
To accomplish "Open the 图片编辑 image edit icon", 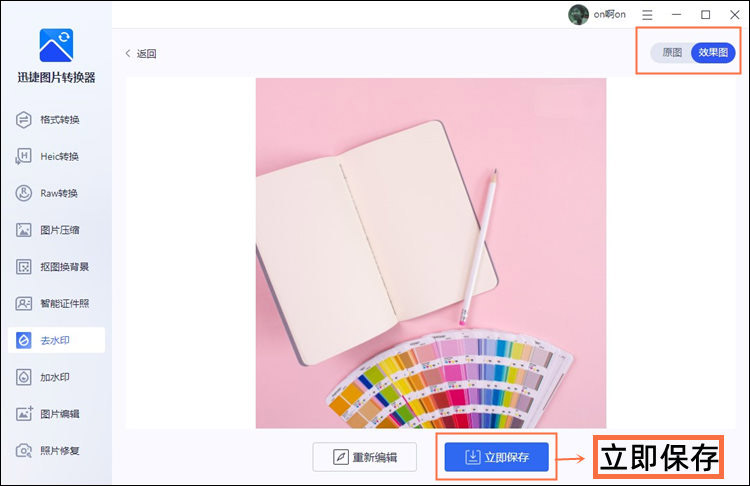I will pos(23,414).
